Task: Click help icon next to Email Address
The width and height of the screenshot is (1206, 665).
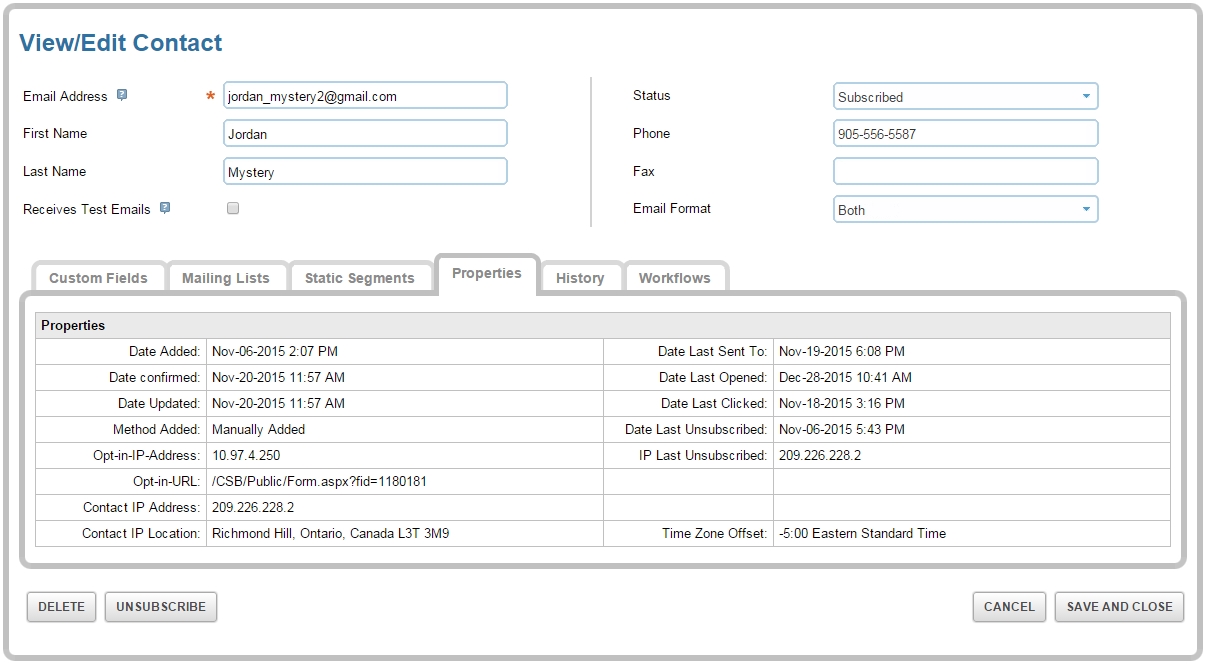Action: (122, 96)
